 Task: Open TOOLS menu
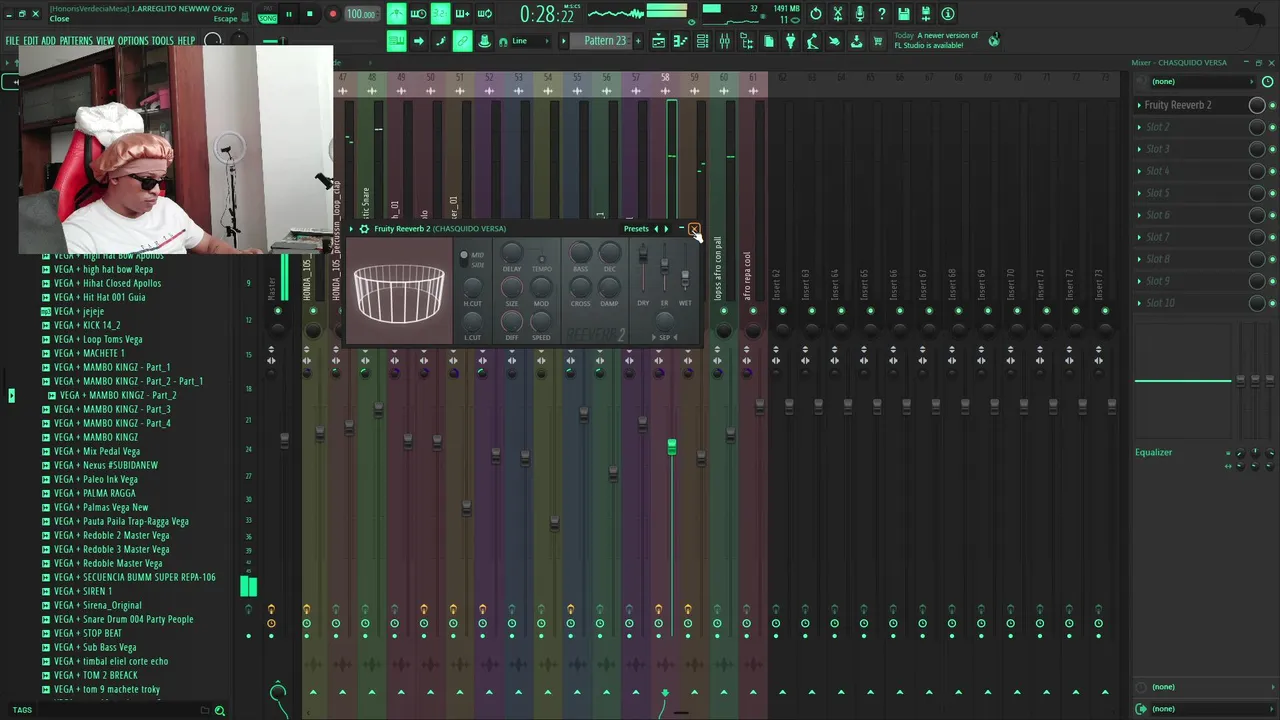(162, 41)
